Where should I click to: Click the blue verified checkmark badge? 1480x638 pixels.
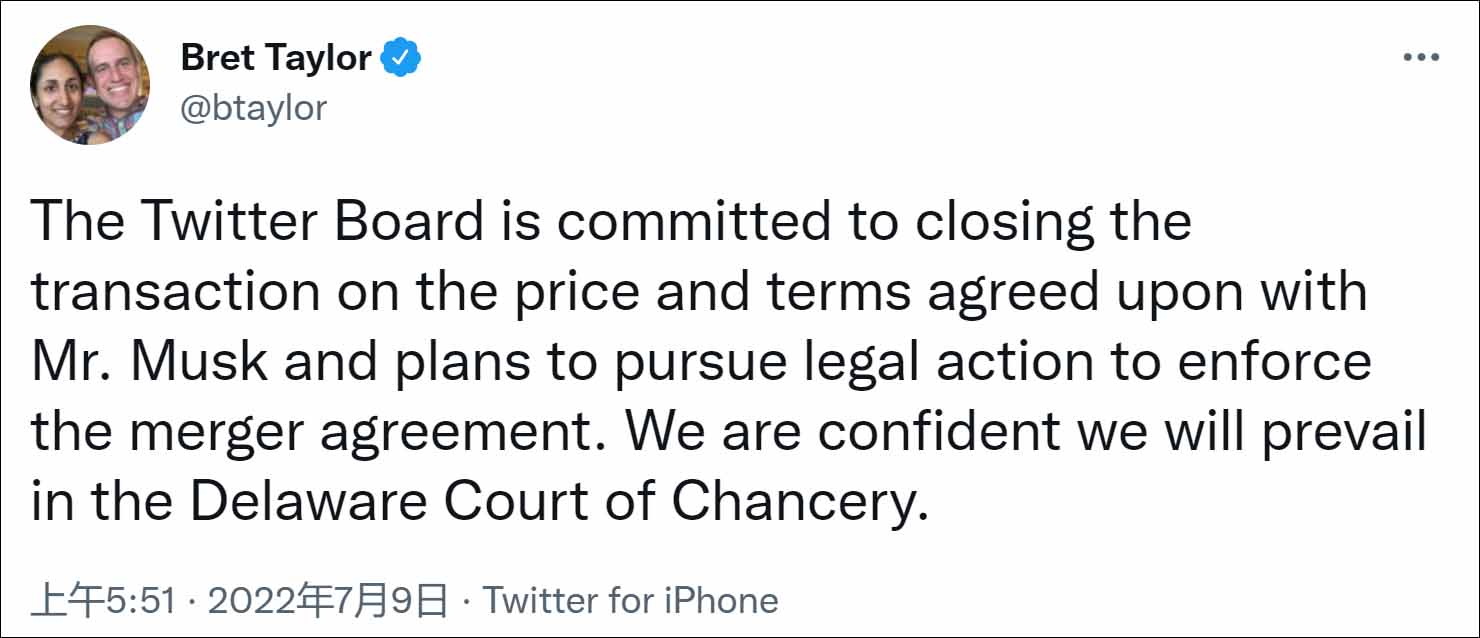403,58
